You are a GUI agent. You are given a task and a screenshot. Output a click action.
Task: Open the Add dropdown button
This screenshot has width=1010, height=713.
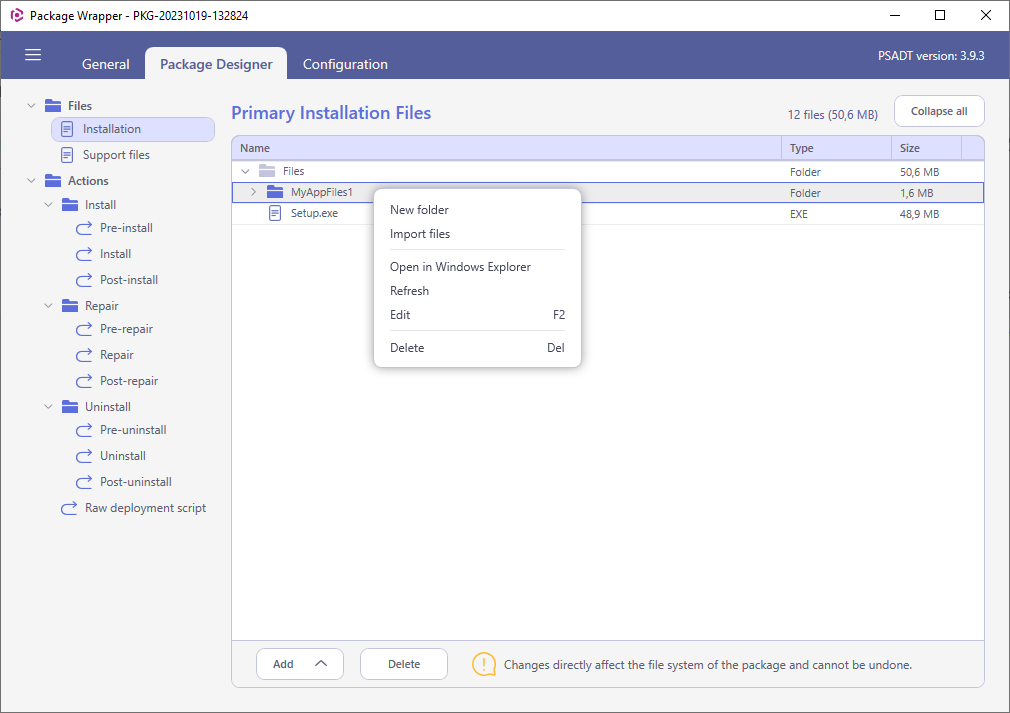click(x=300, y=664)
